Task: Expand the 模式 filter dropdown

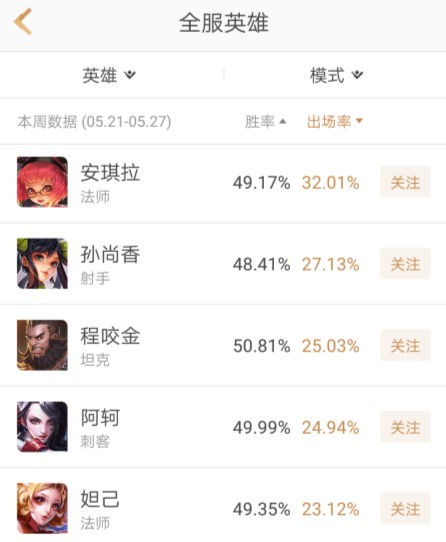Action: [x=336, y=75]
